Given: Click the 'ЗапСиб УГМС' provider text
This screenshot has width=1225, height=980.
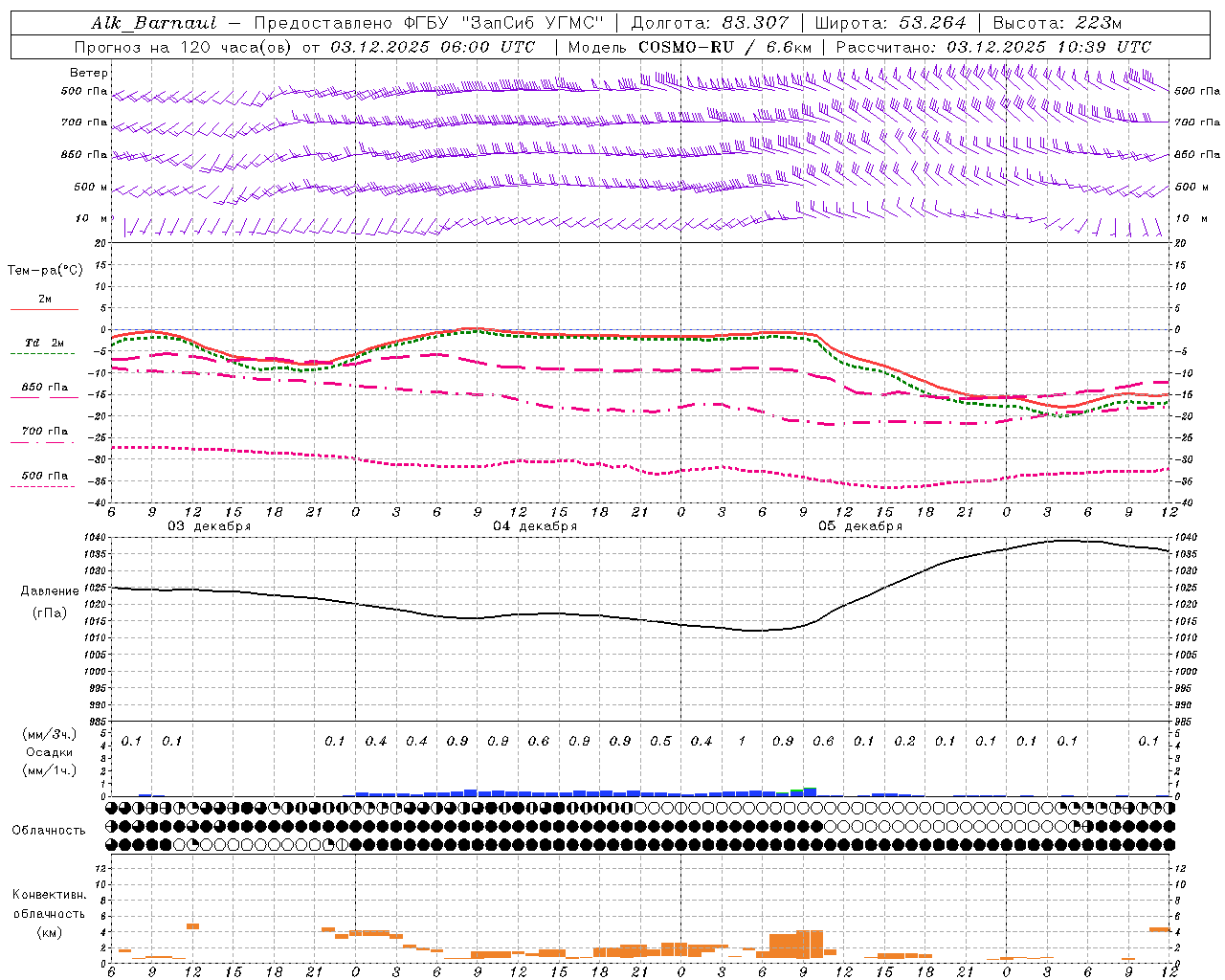Looking at the screenshot, I should coord(531,23).
